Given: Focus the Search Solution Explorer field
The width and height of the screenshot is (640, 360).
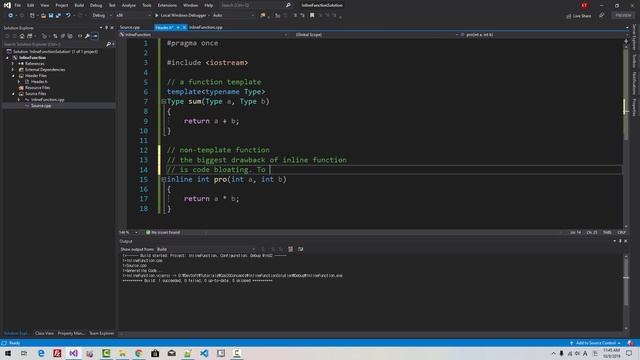Looking at the screenshot, I should coord(54,44).
